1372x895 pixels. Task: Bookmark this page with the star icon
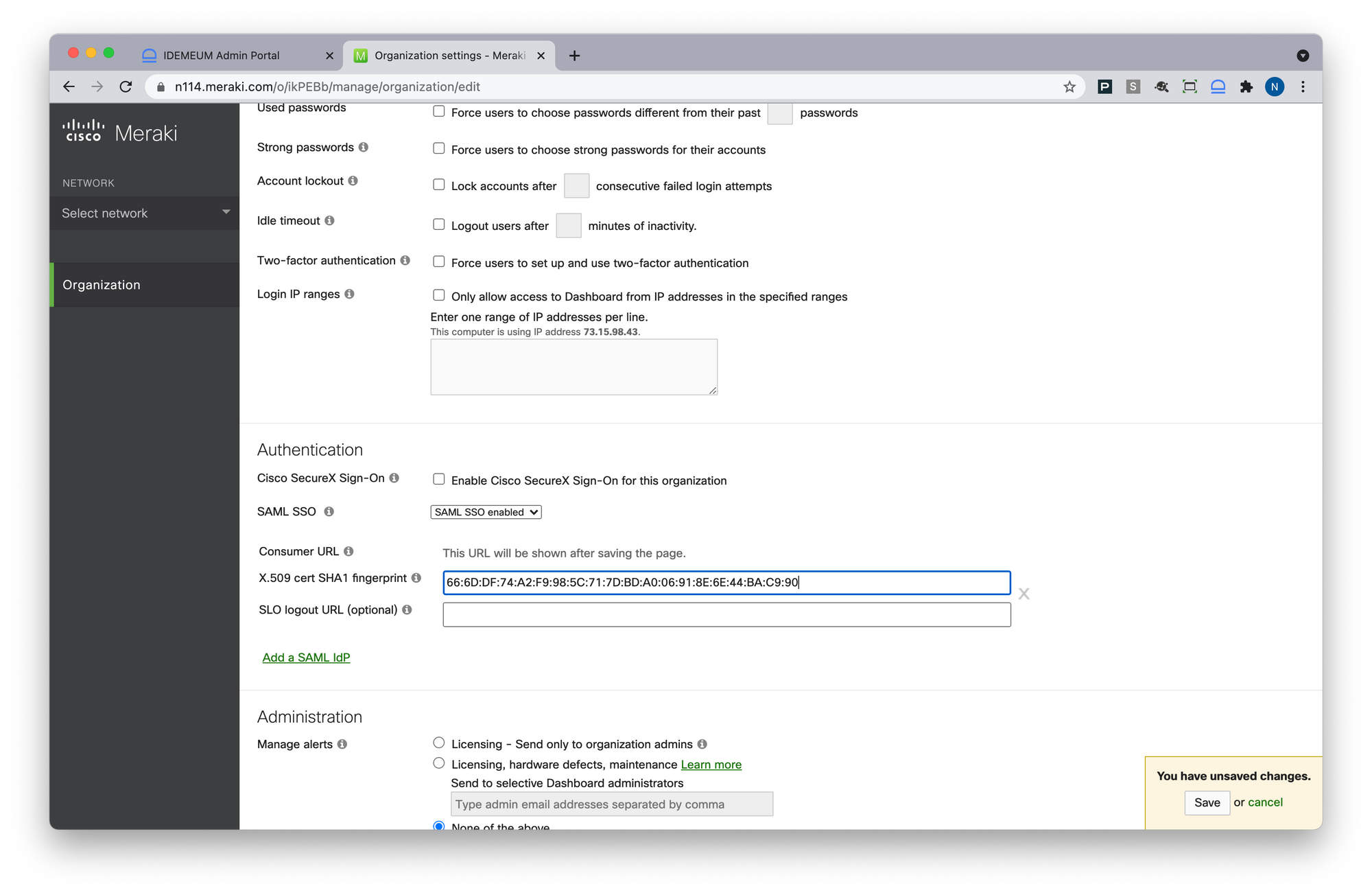tap(1069, 86)
